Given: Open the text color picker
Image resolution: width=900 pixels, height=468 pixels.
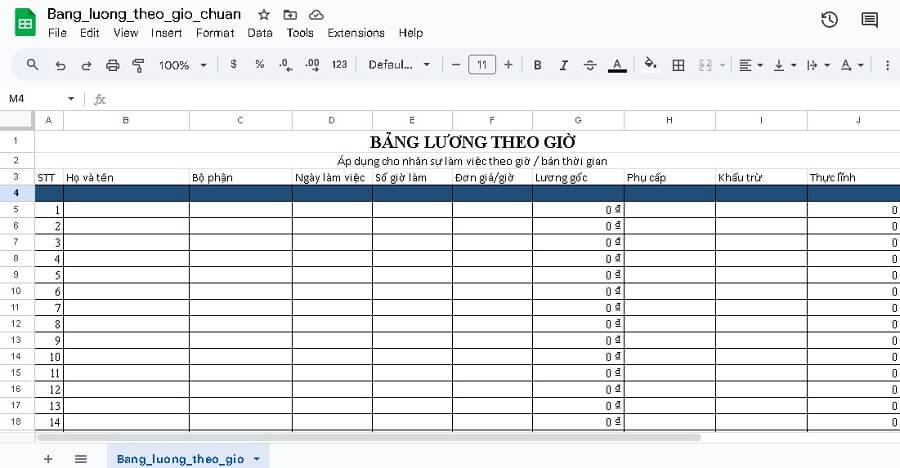Looking at the screenshot, I should coord(617,65).
